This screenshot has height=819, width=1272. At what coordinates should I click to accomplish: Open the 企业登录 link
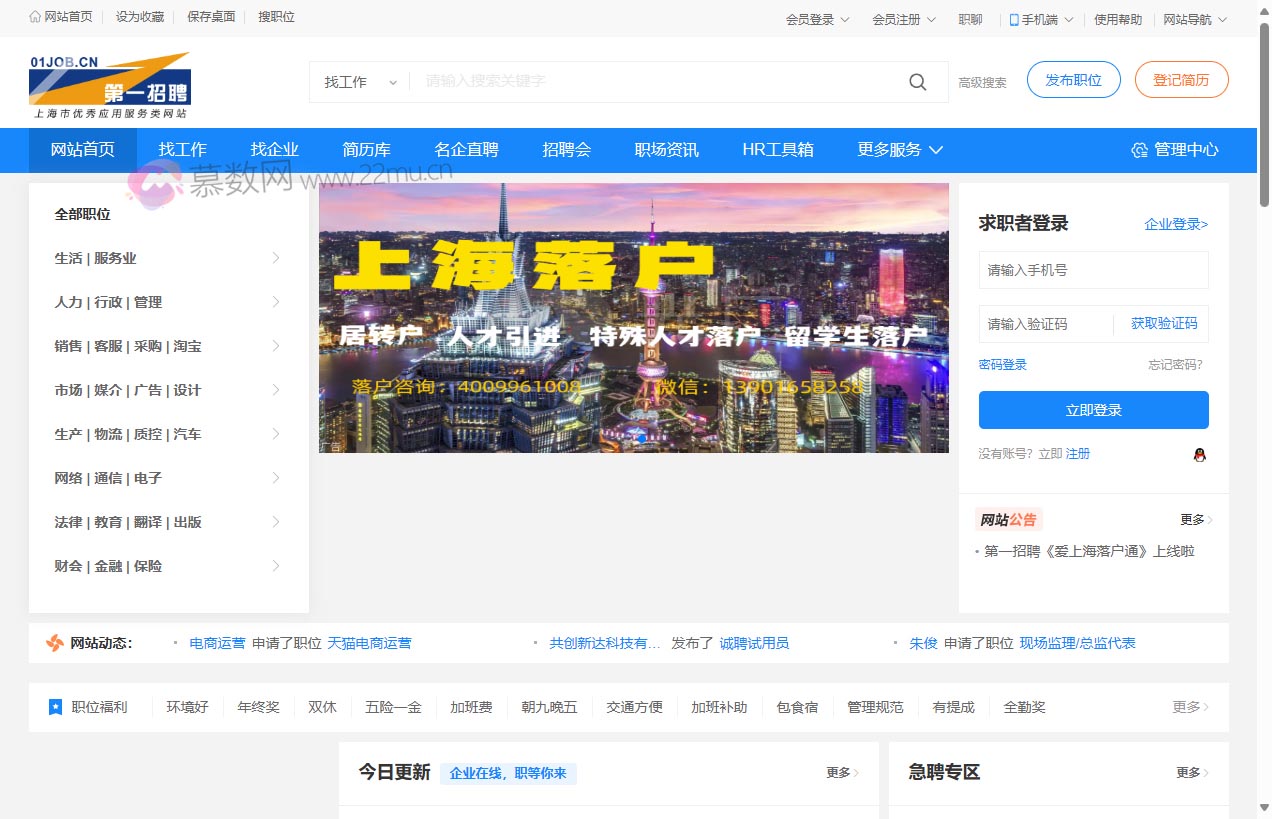(1175, 224)
